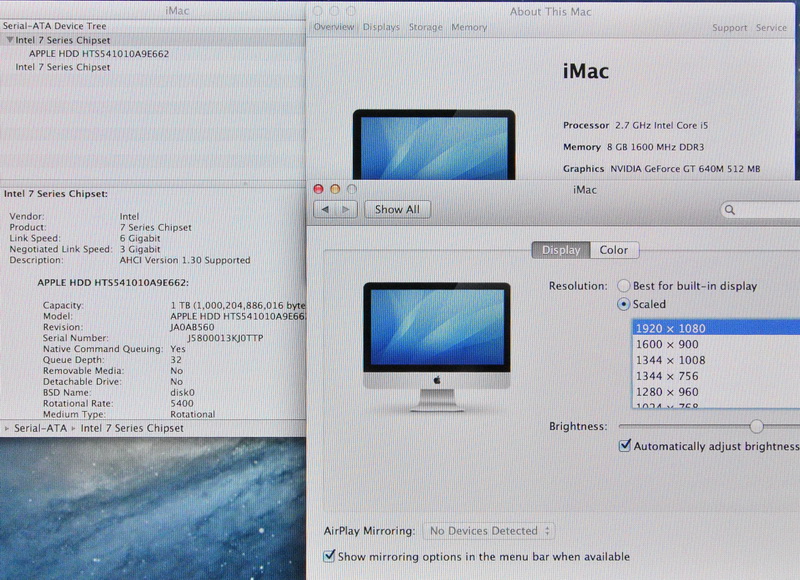Select the 1600 × 900 resolution
This screenshot has width=800, height=580.
tap(716, 344)
